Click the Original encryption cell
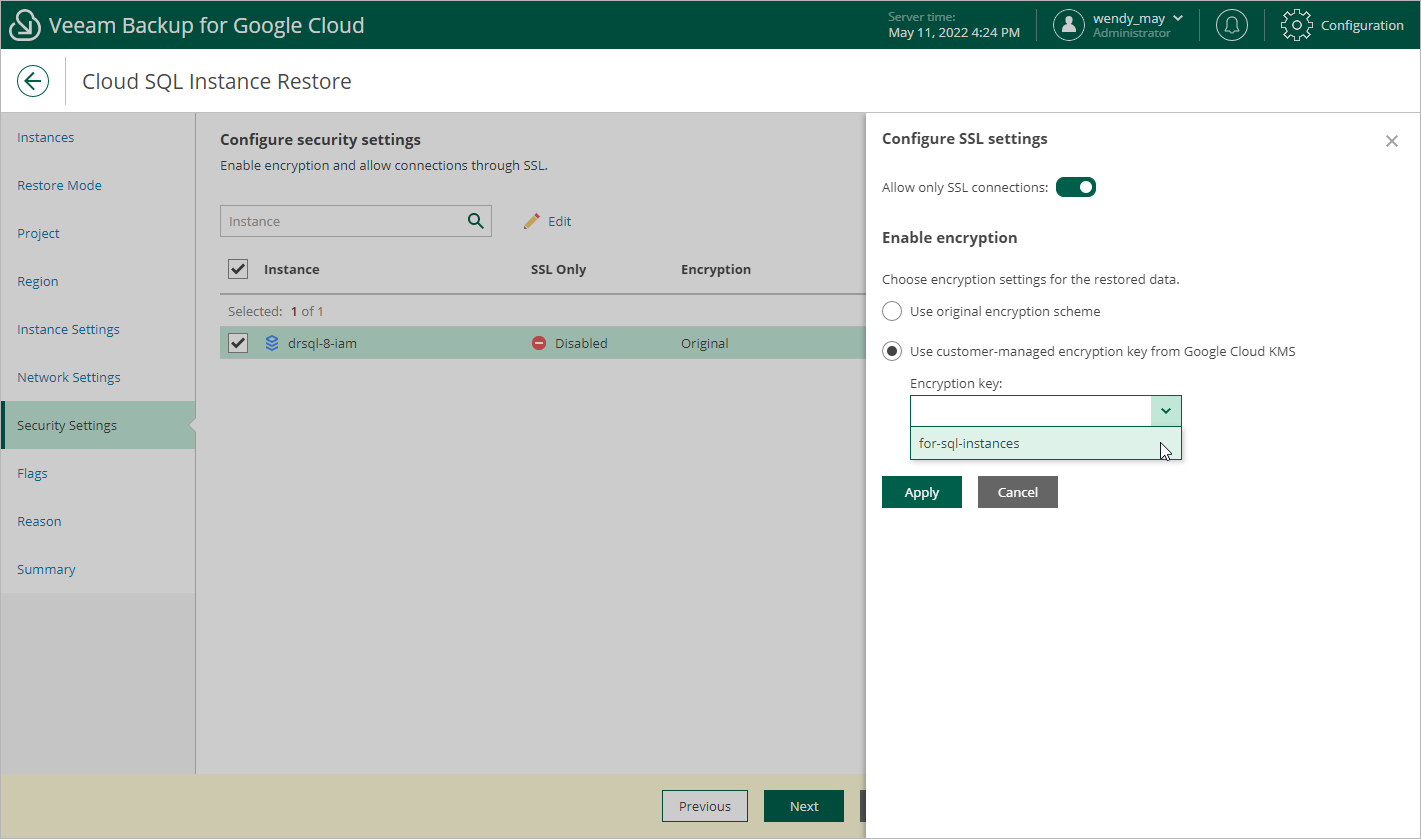1421x839 pixels. [x=705, y=343]
